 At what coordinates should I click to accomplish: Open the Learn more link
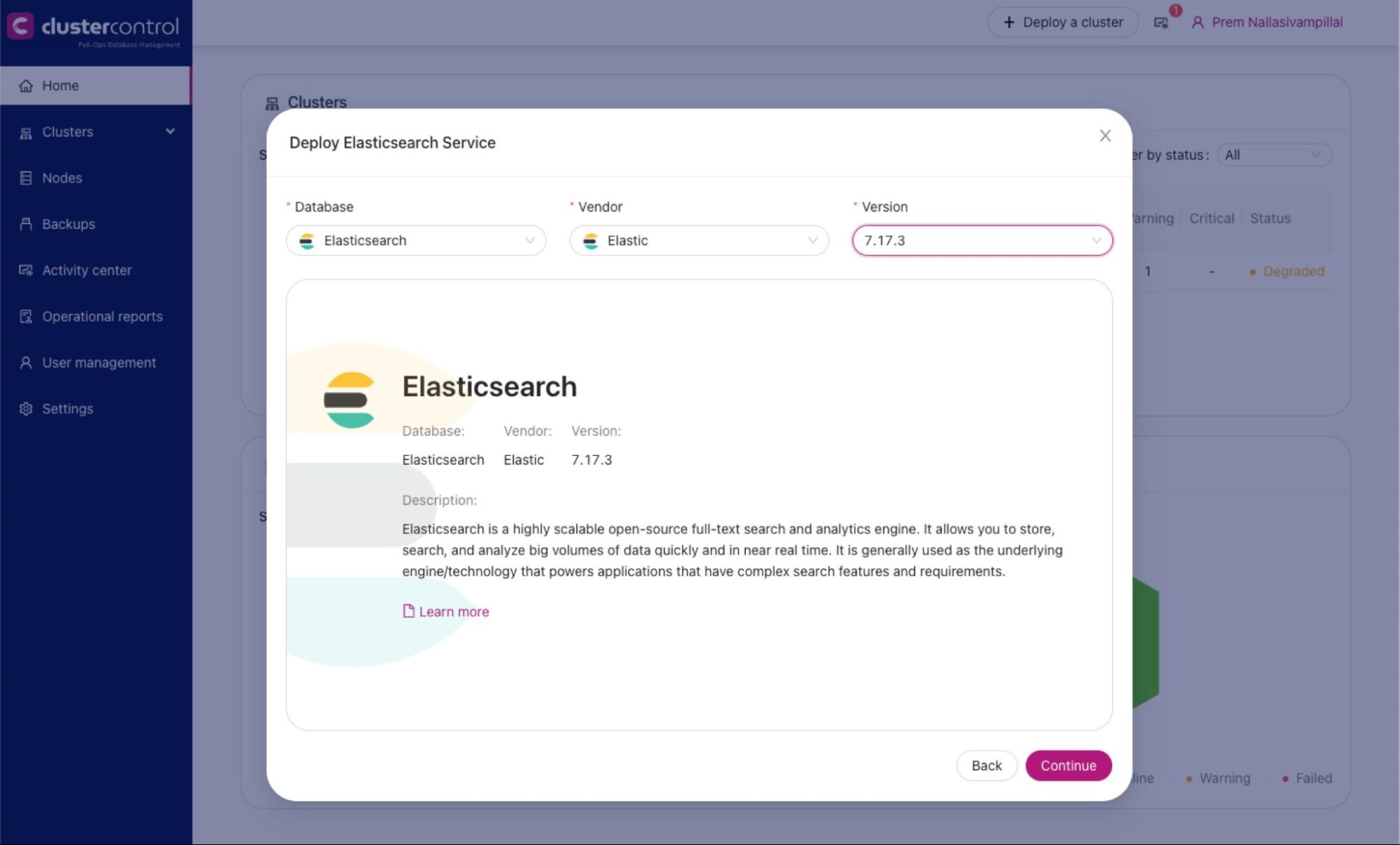pos(452,611)
